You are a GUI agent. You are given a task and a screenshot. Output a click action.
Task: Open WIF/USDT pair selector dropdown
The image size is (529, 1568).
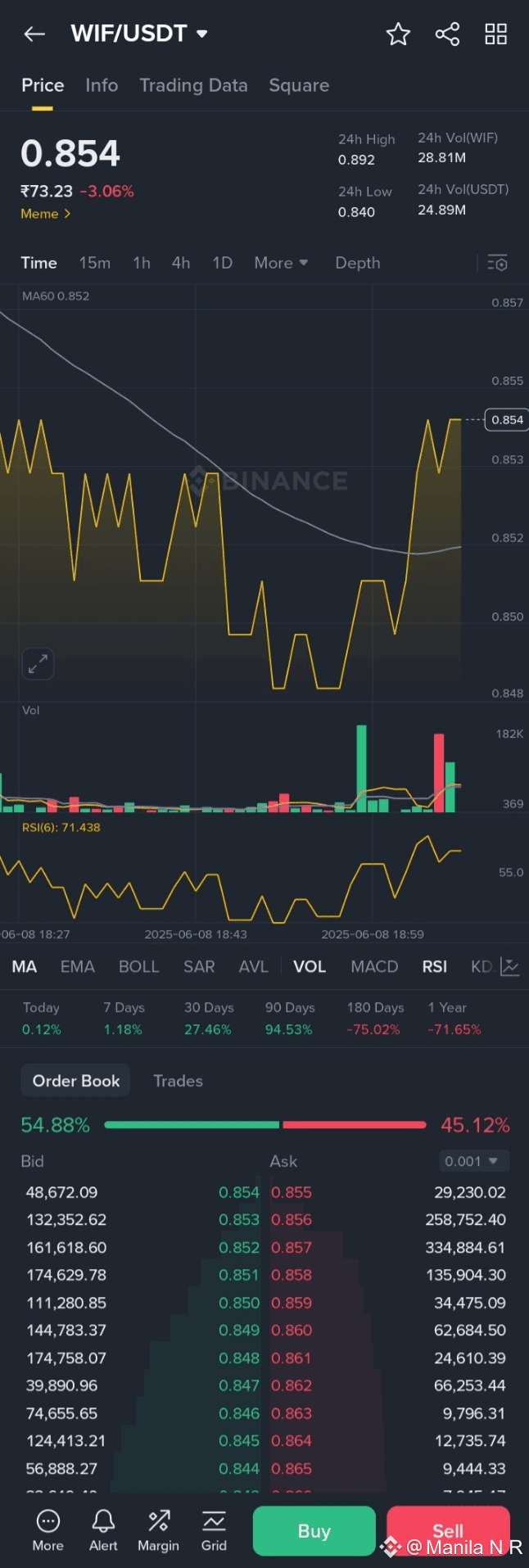tap(140, 34)
